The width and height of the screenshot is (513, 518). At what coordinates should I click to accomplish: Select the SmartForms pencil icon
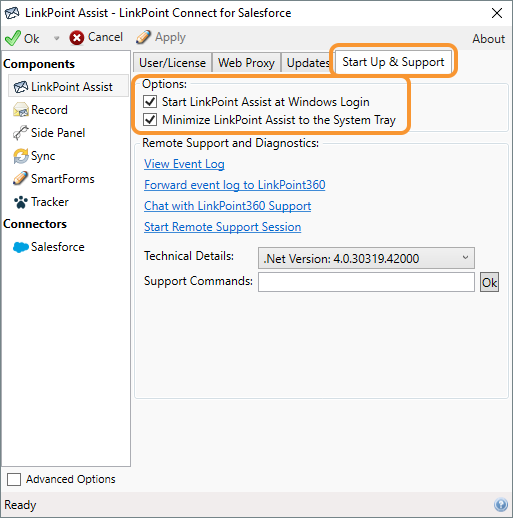pyautogui.click(x=20, y=179)
